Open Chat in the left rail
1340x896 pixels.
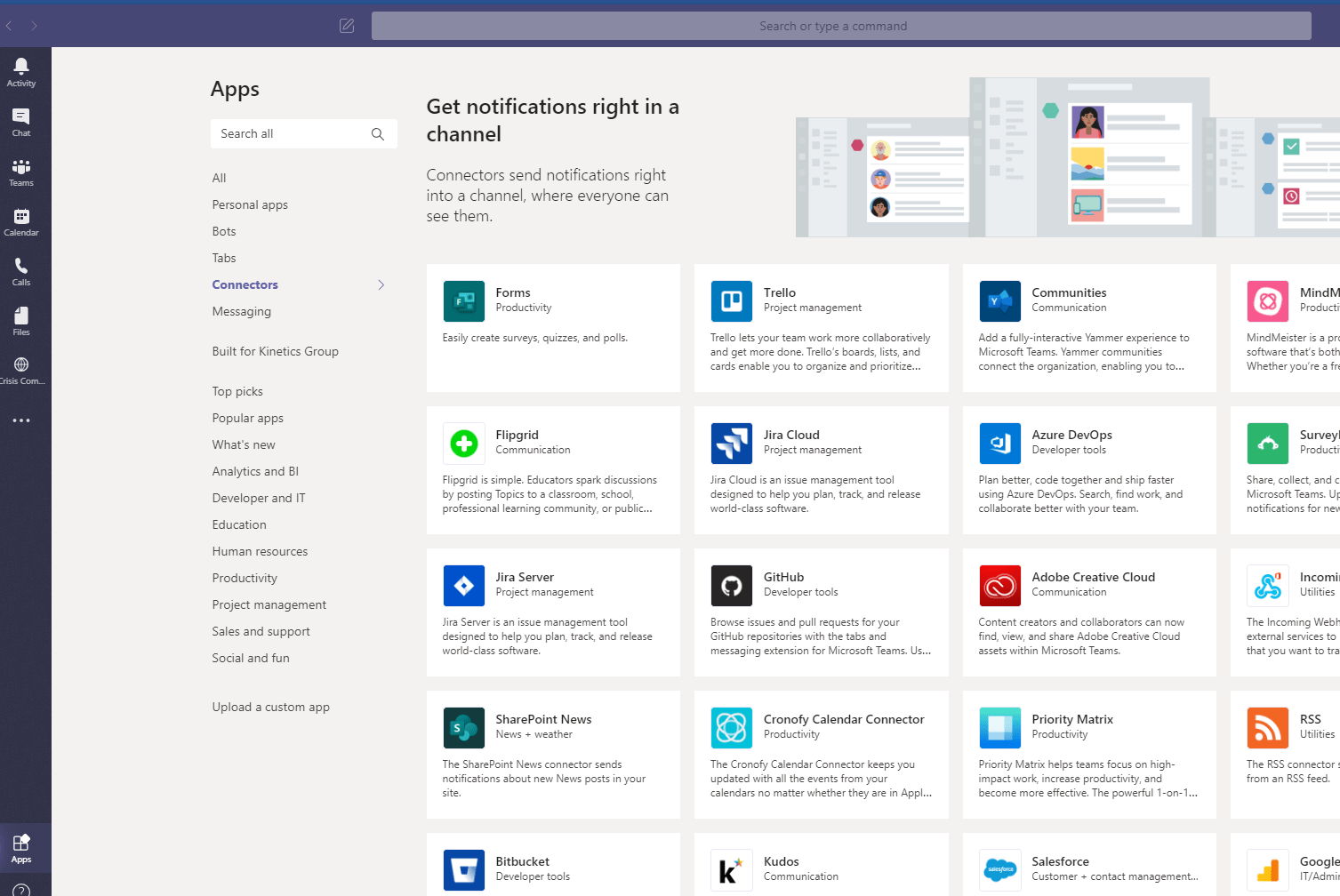click(21, 122)
